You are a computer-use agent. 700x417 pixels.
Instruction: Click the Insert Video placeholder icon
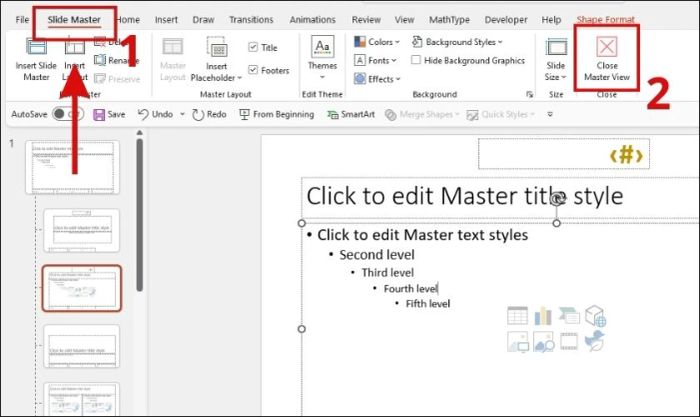tap(569, 342)
